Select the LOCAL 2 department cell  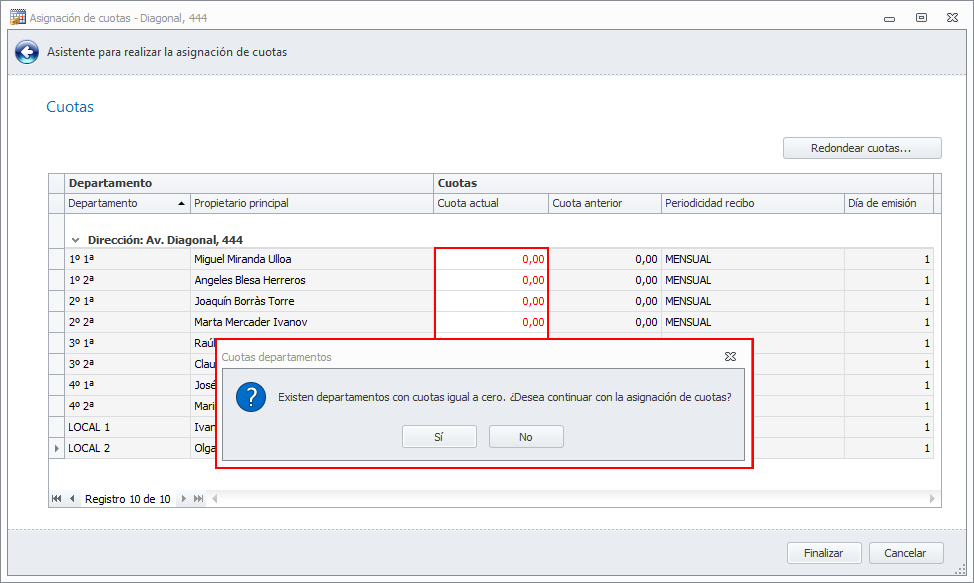pyautogui.click(x=127, y=448)
